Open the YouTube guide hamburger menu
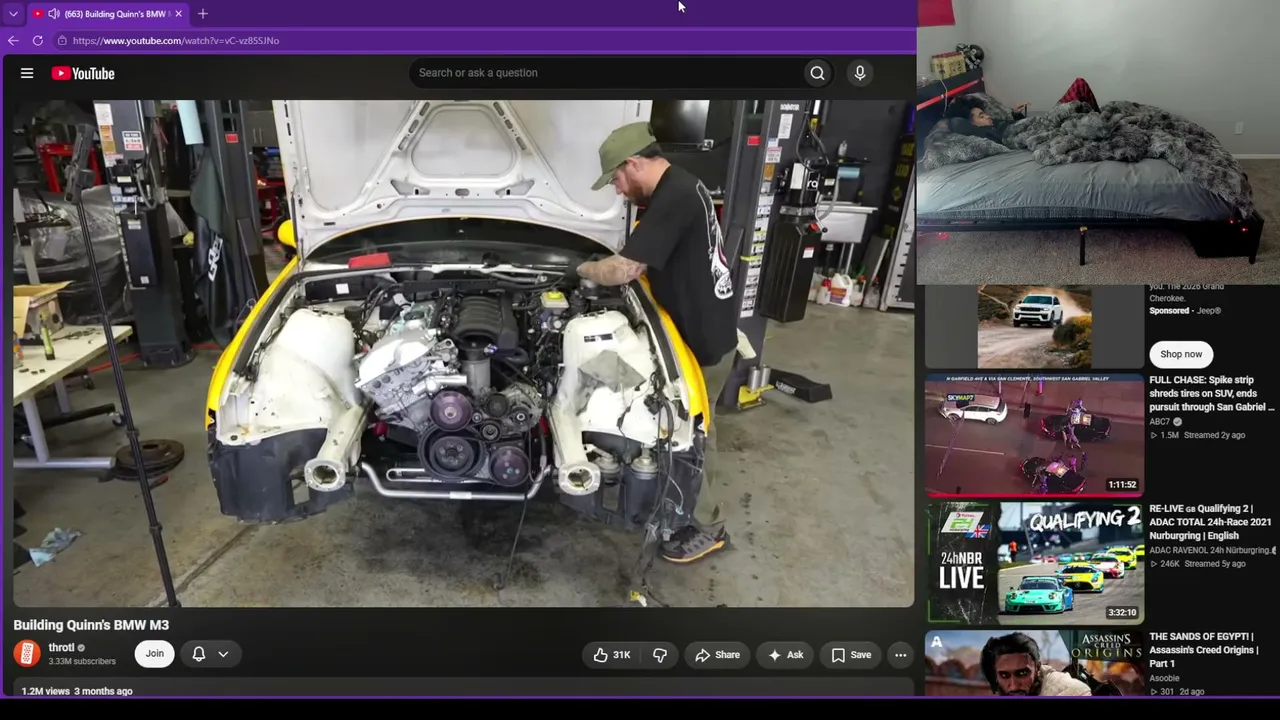 pos(27,73)
